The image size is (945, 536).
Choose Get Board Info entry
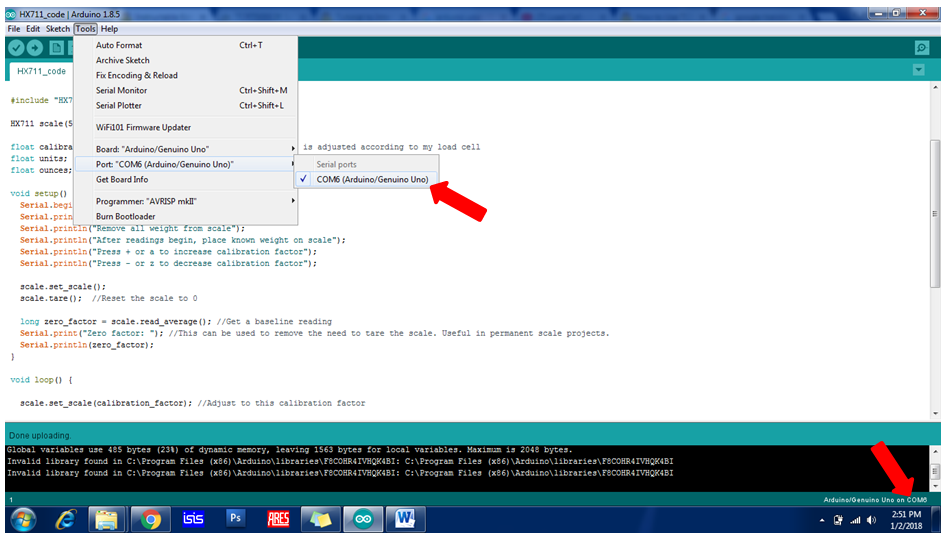tap(186, 179)
